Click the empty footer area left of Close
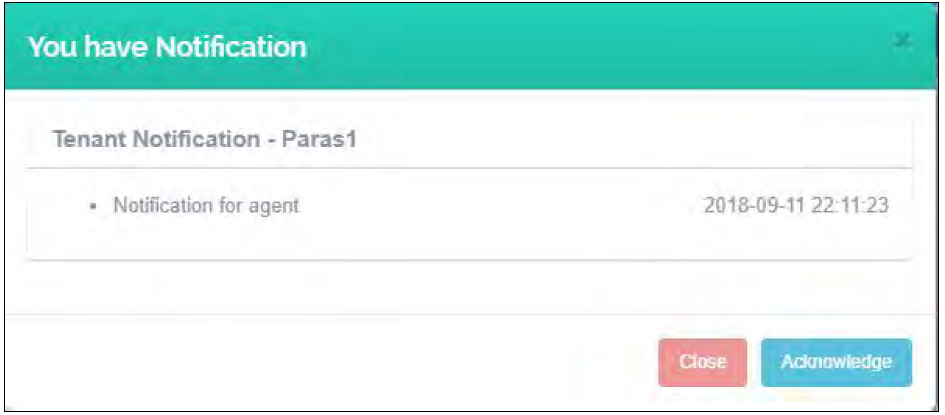 click(330, 362)
